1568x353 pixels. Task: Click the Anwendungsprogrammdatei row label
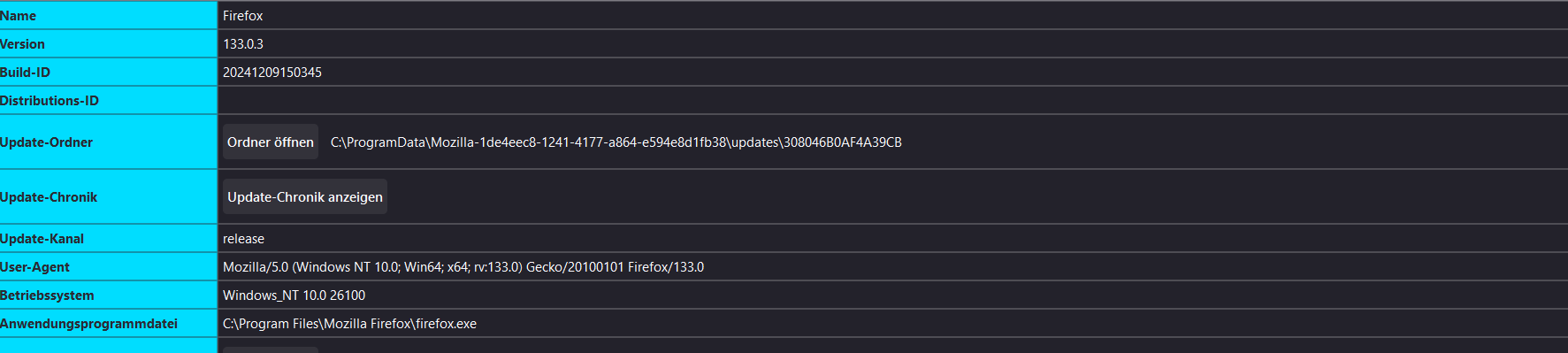click(x=88, y=324)
